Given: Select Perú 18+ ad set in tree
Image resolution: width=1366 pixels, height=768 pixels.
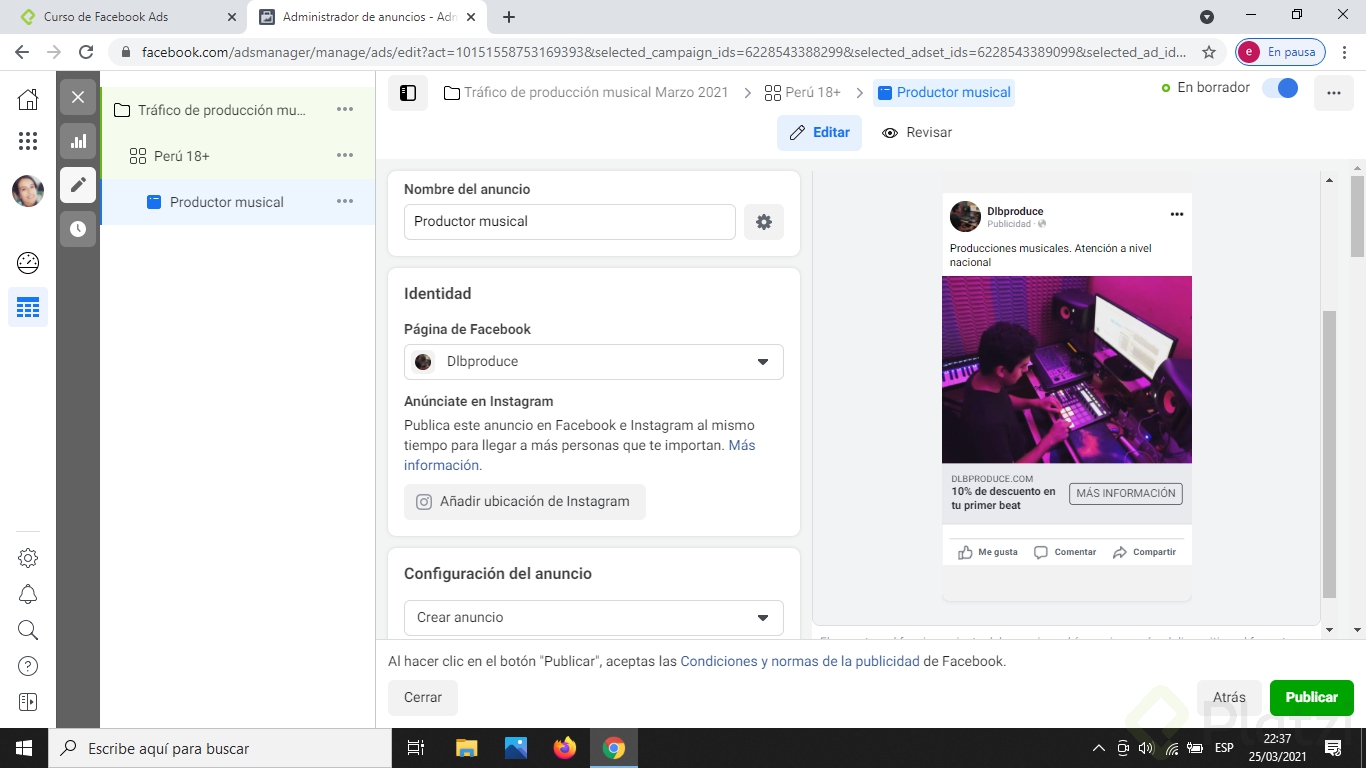Looking at the screenshot, I should 182,156.
